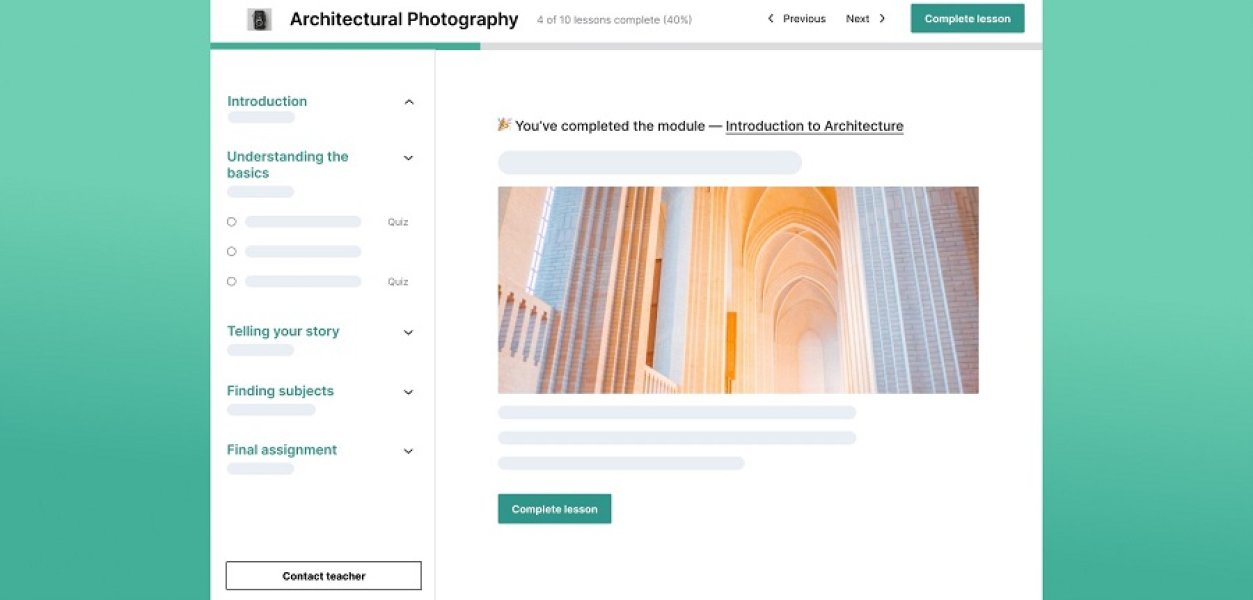Click the right arrow beside Next
The height and width of the screenshot is (600, 1253).
(882, 19)
